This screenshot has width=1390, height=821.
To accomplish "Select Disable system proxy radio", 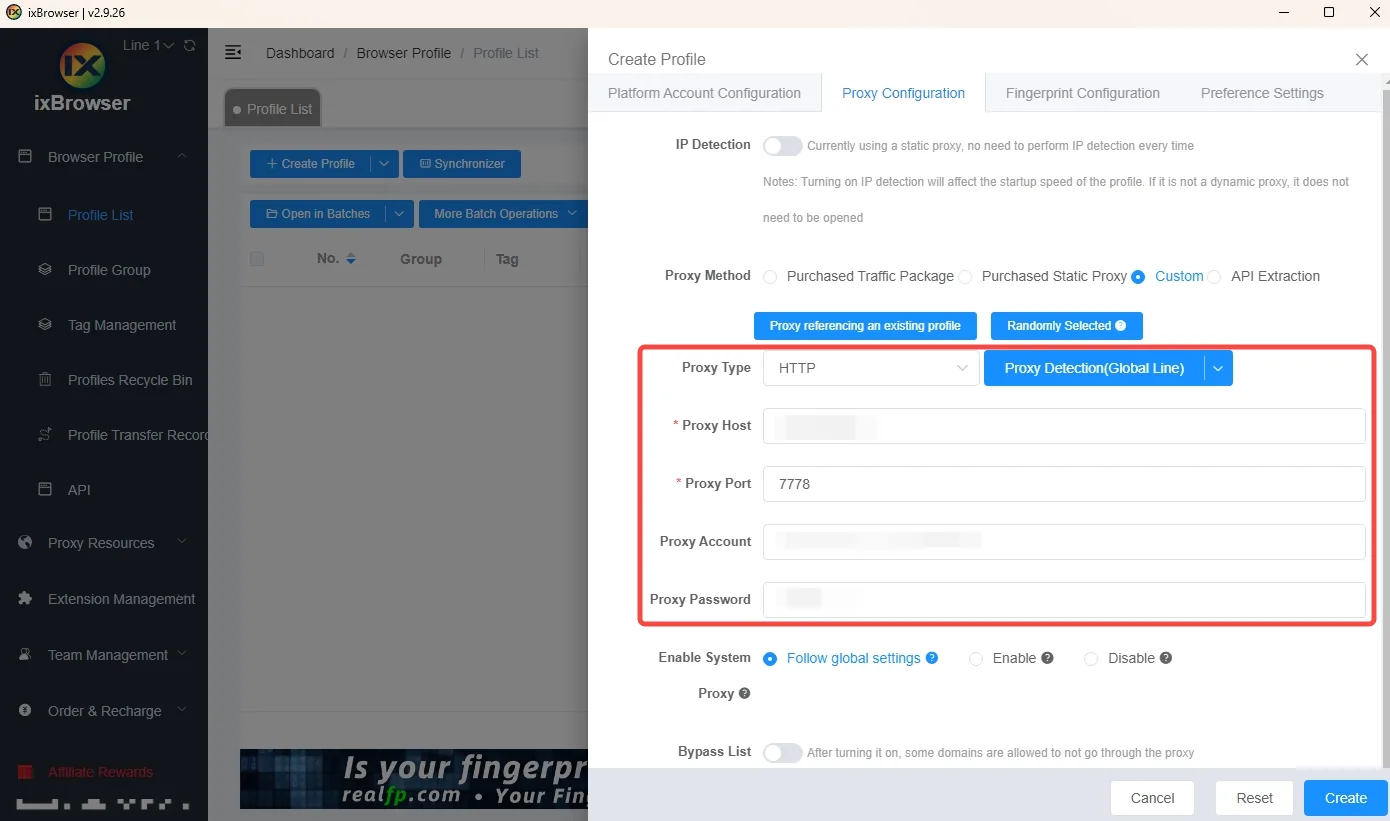I will [1091, 659].
